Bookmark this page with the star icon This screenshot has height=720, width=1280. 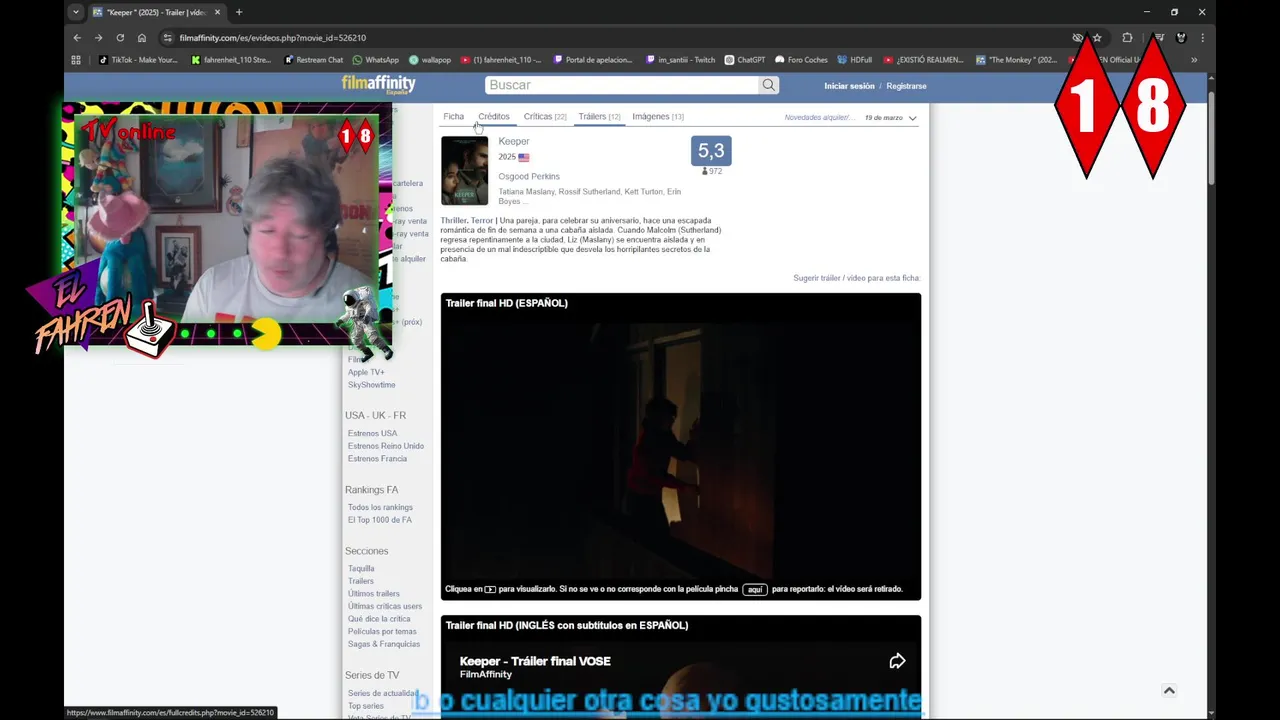1097,38
